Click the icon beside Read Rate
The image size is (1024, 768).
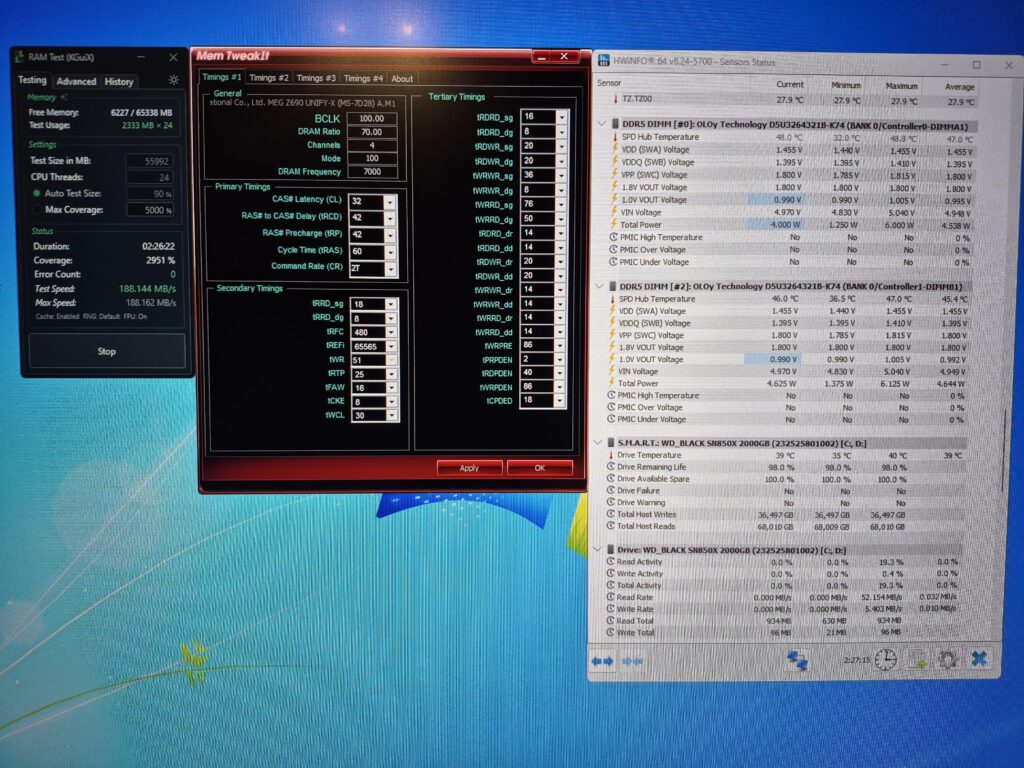point(610,597)
